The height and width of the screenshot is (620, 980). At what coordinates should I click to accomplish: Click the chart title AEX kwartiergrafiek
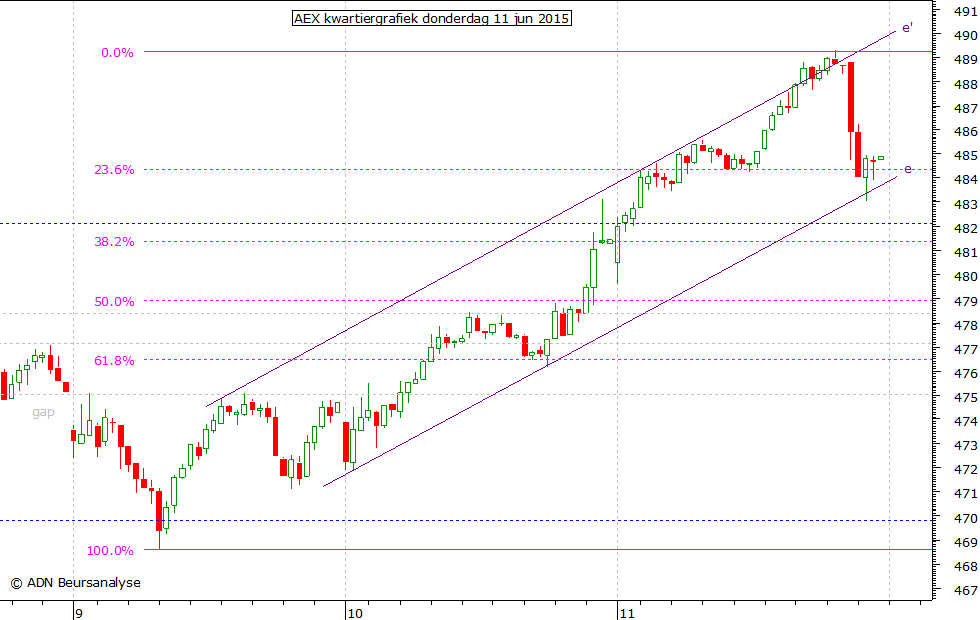pos(431,18)
